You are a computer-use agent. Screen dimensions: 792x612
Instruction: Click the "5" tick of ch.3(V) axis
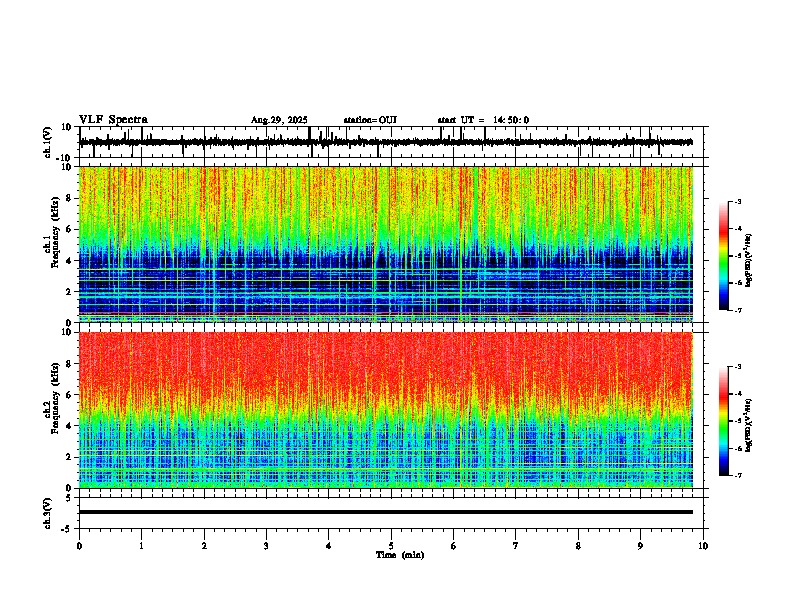tap(70, 497)
